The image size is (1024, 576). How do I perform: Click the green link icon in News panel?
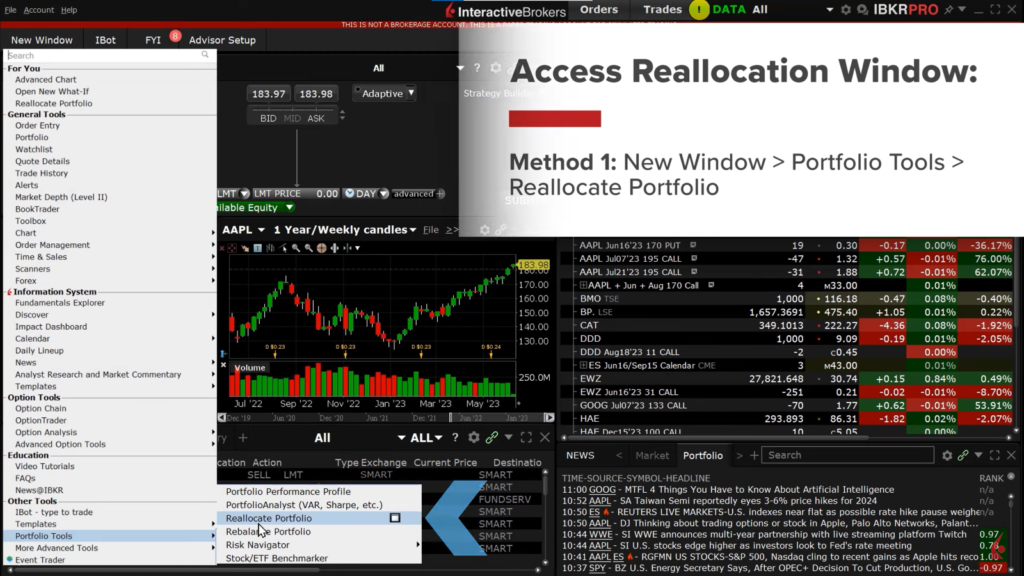pyautogui.click(x=966, y=455)
